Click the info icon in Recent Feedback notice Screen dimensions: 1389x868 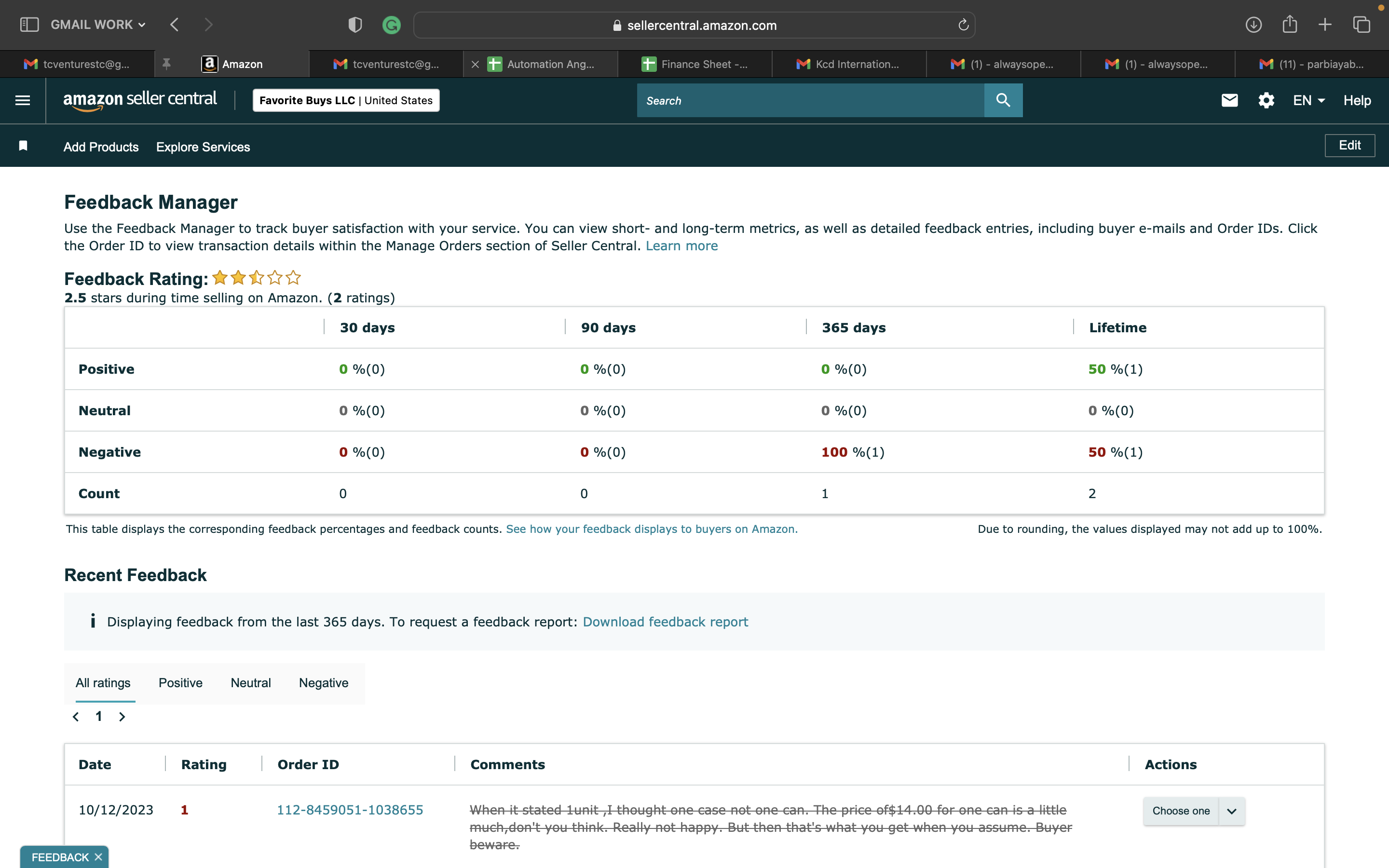point(93,621)
